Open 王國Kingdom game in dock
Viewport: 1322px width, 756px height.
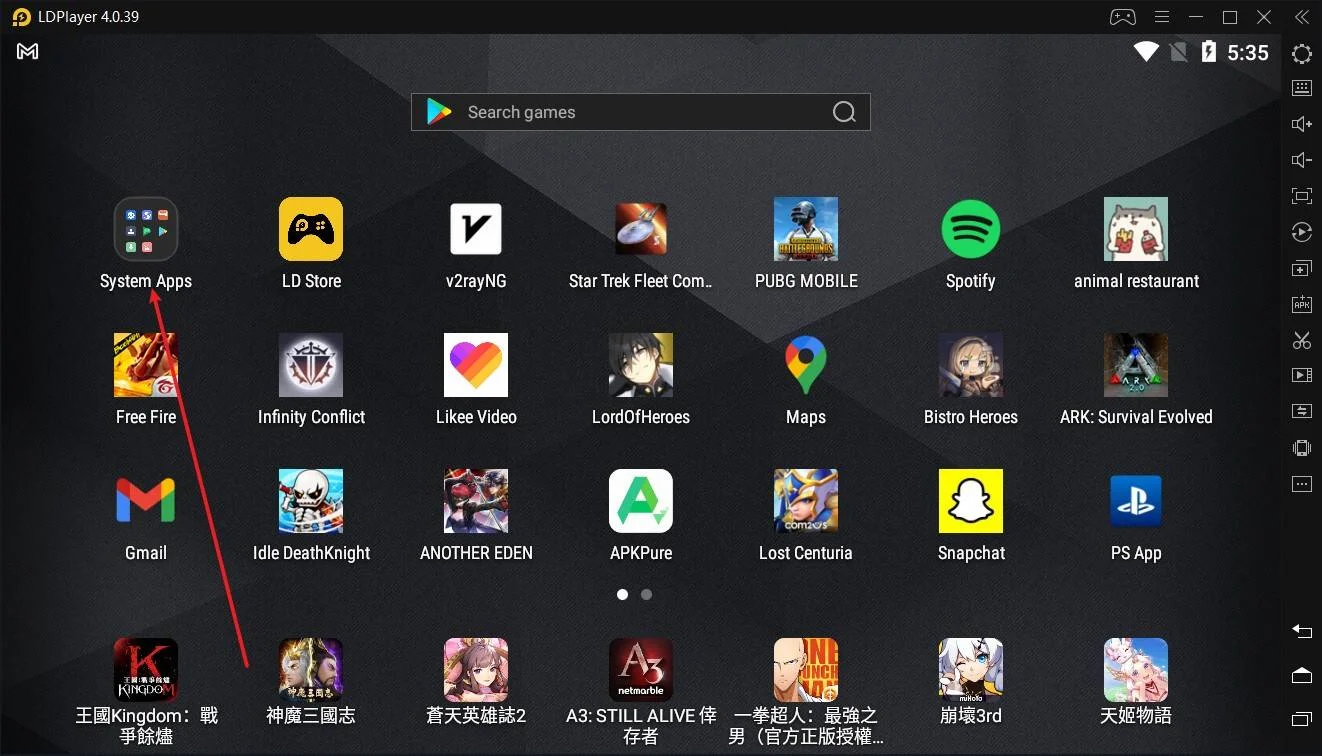pyautogui.click(x=146, y=670)
